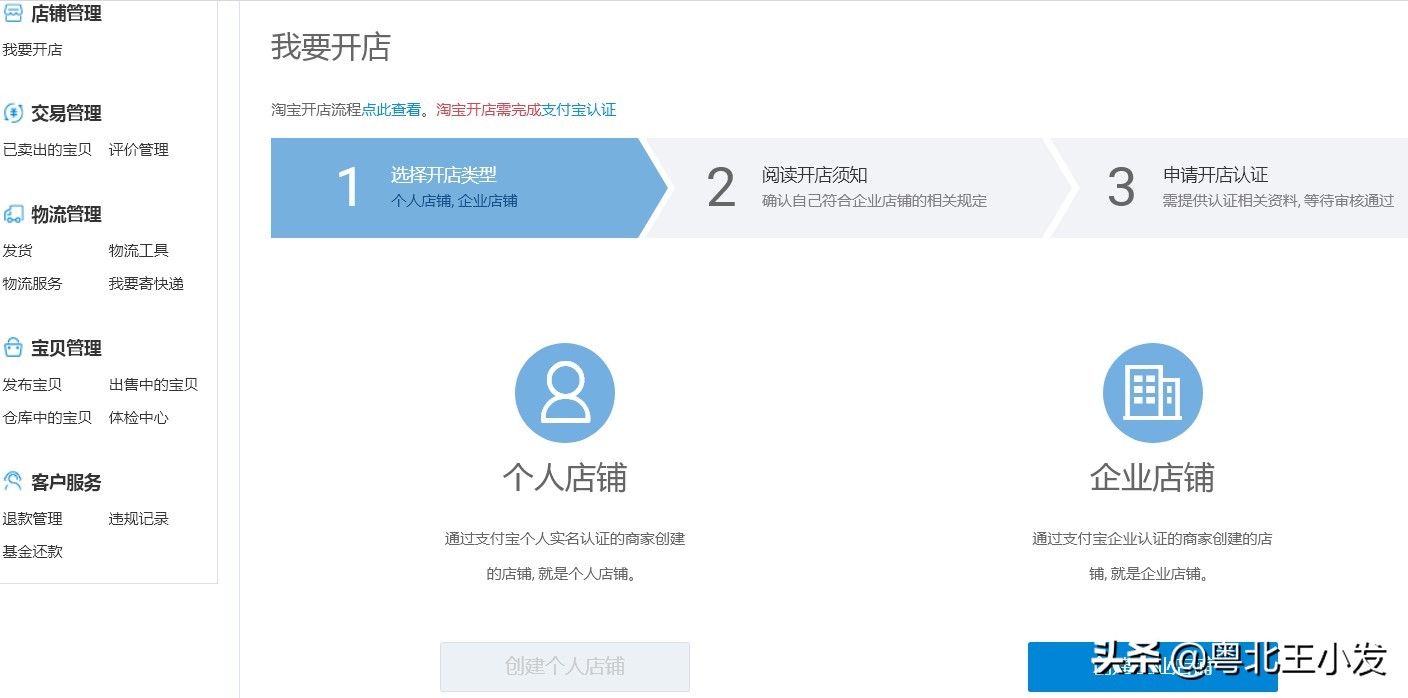The height and width of the screenshot is (698, 1408).
Task: Click the 创建企业店铺 button
Action: click(1152, 667)
